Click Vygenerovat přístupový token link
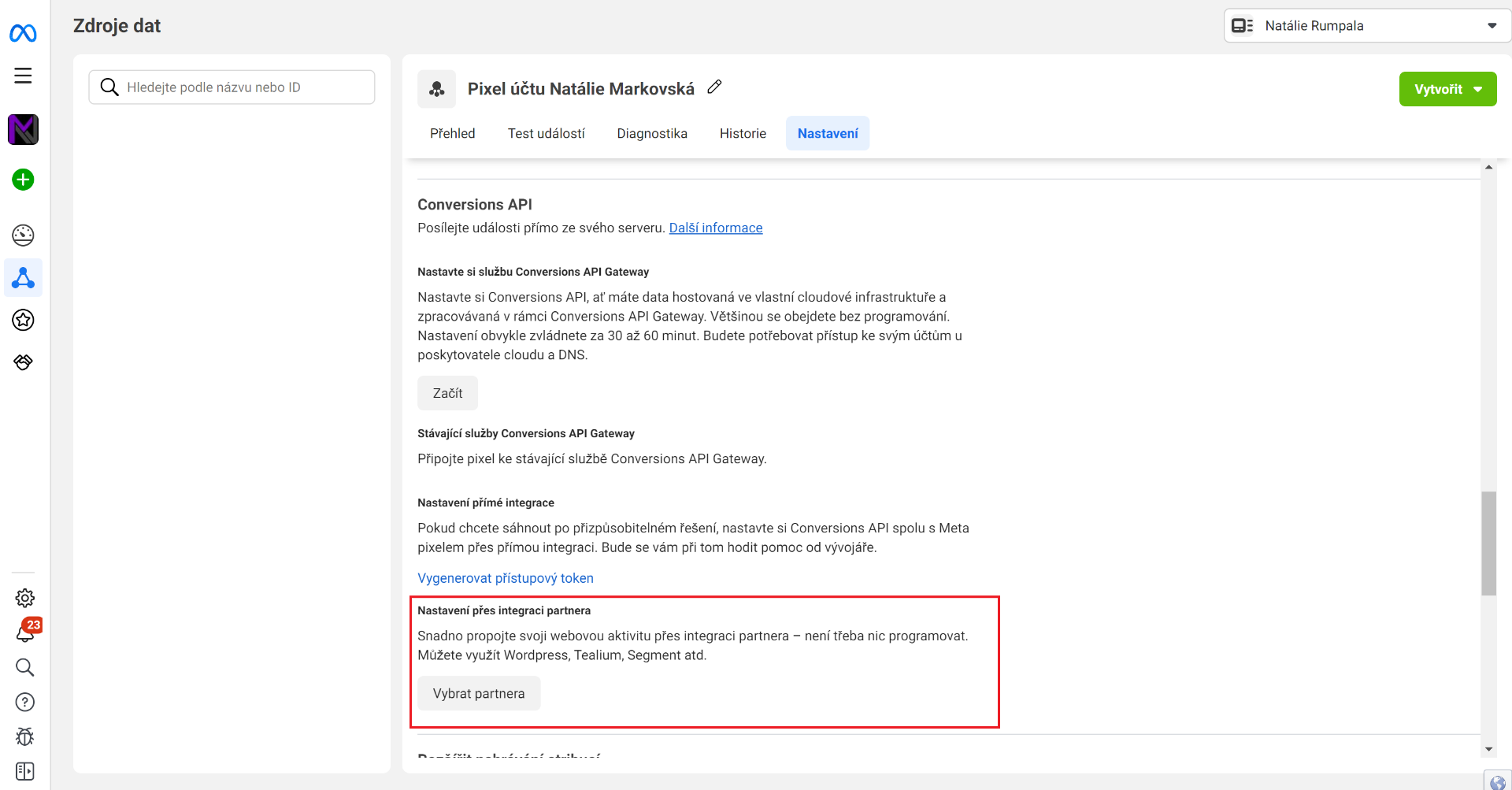 (x=506, y=578)
